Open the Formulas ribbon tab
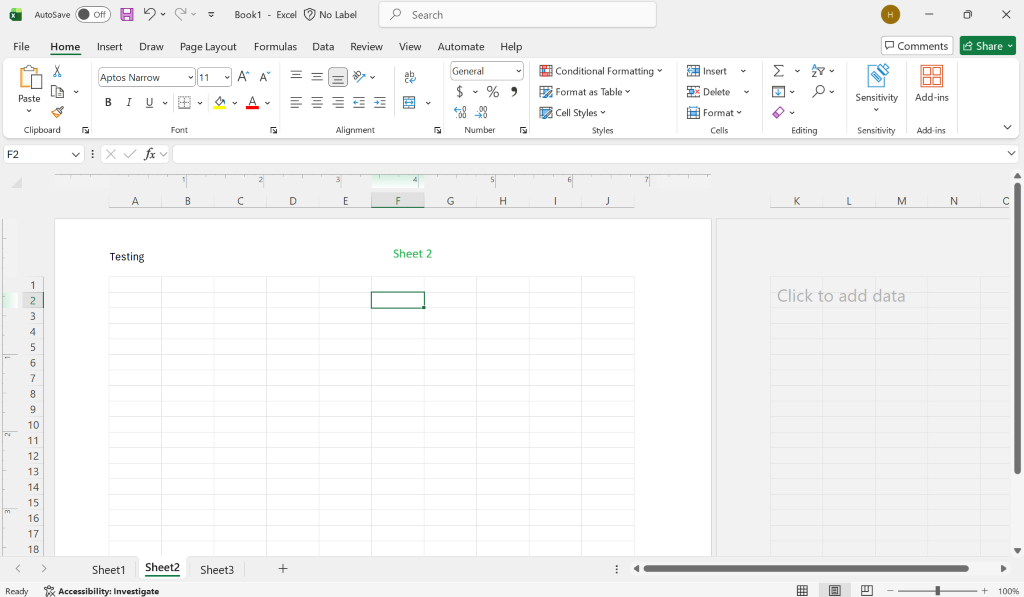This screenshot has width=1024, height=597. pyautogui.click(x=275, y=46)
